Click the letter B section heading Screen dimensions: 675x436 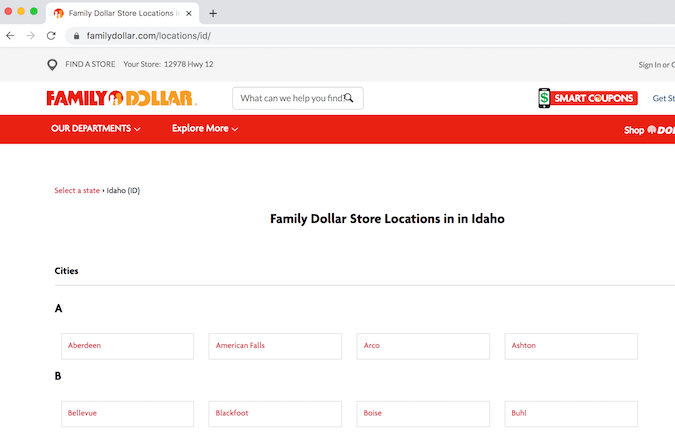click(58, 376)
